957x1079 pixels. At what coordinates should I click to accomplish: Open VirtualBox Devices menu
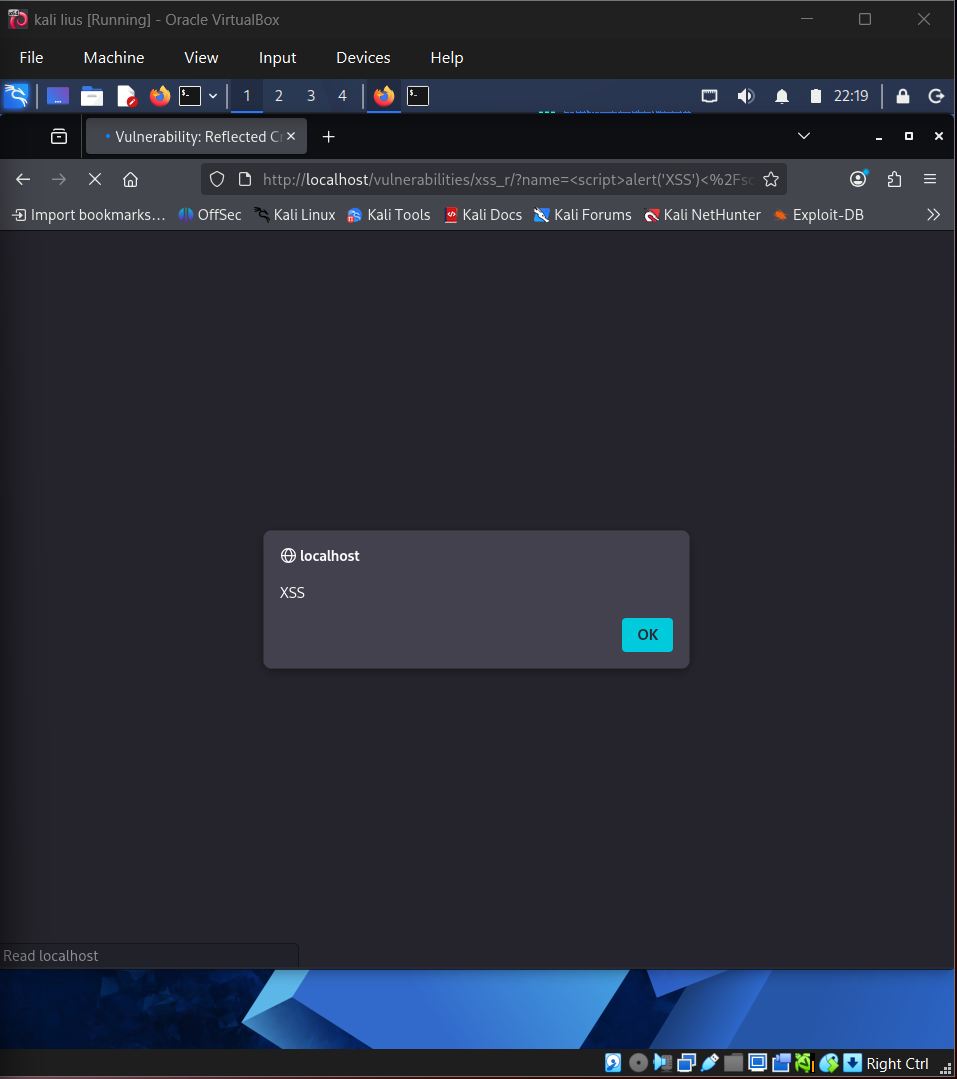click(363, 58)
